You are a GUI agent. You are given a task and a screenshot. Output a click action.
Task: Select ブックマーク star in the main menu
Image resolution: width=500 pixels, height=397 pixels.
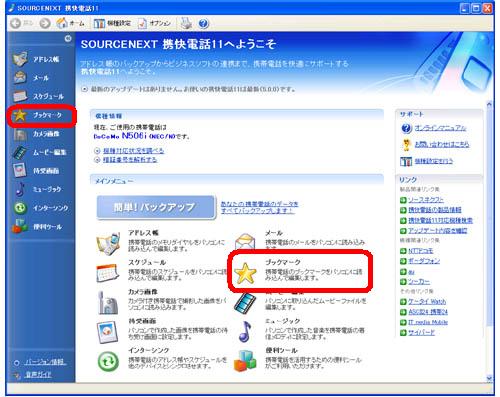point(245,273)
